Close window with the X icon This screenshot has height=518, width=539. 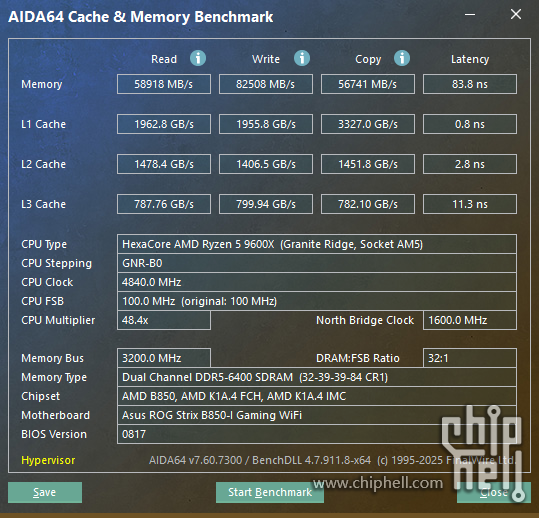[516, 14]
